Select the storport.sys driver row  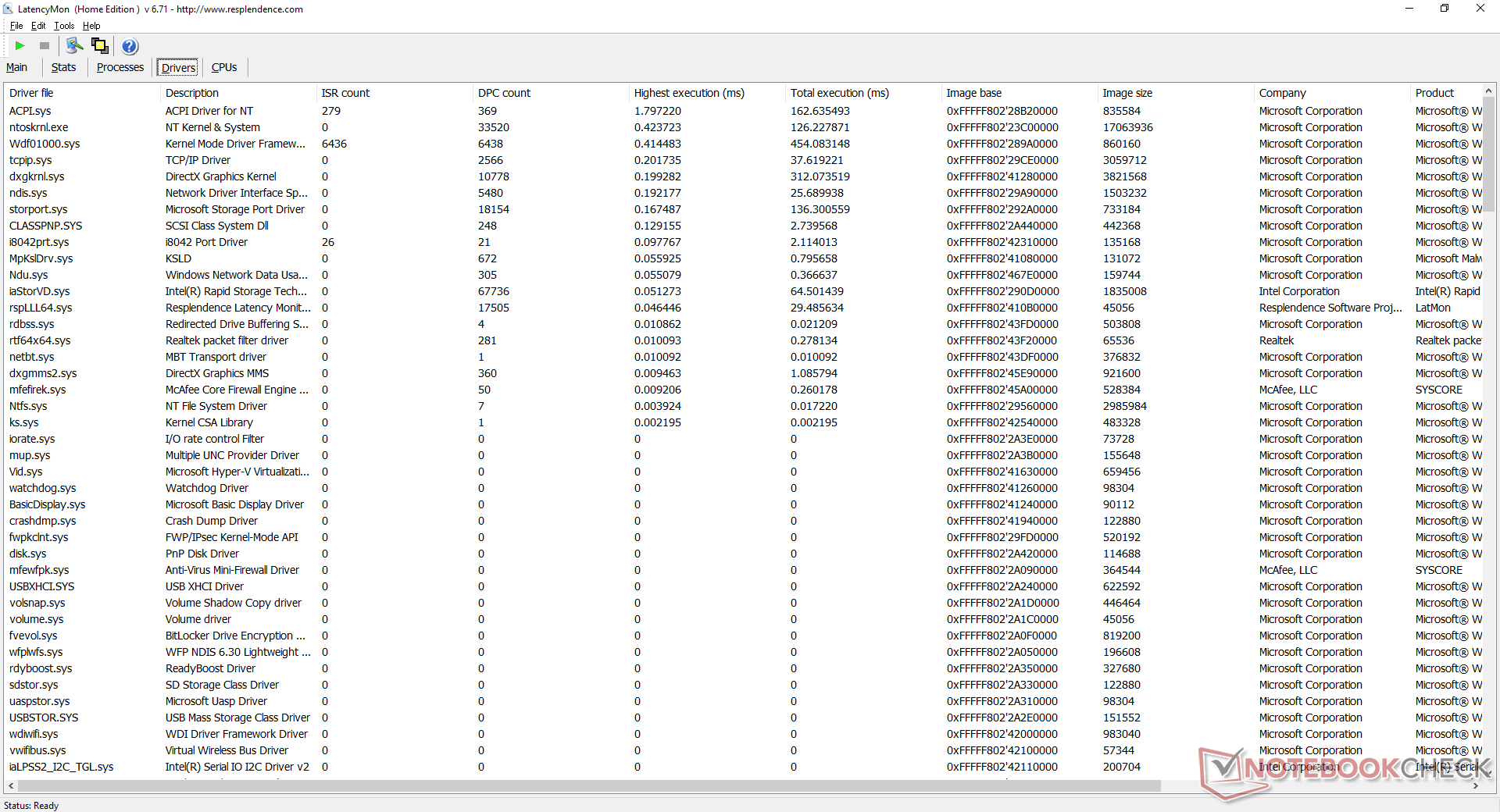coord(743,209)
